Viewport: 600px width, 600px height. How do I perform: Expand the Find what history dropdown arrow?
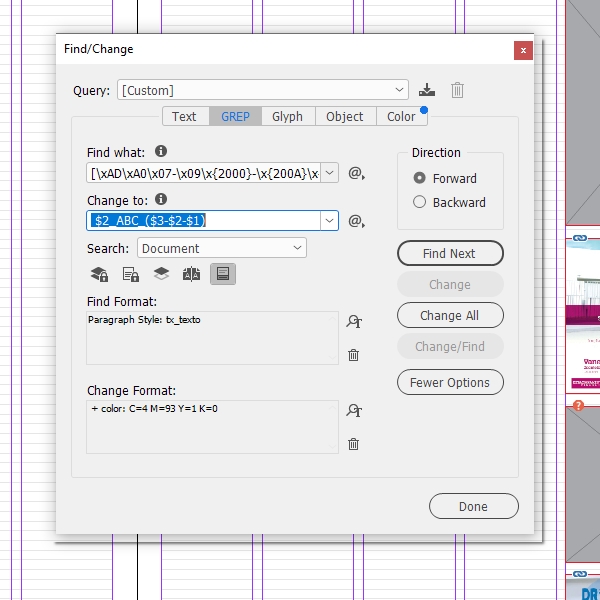[x=330, y=173]
